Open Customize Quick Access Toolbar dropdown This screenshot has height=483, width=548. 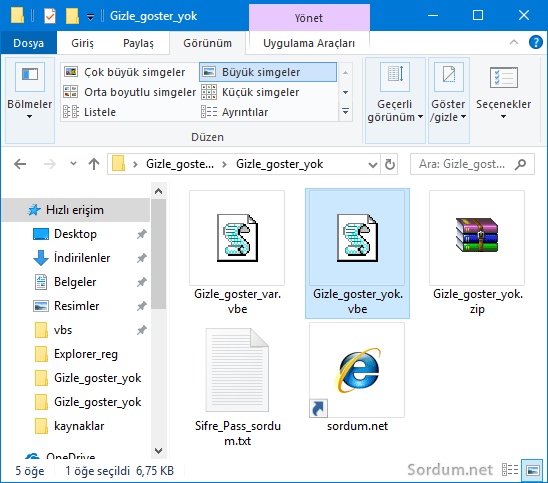(91, 17)
